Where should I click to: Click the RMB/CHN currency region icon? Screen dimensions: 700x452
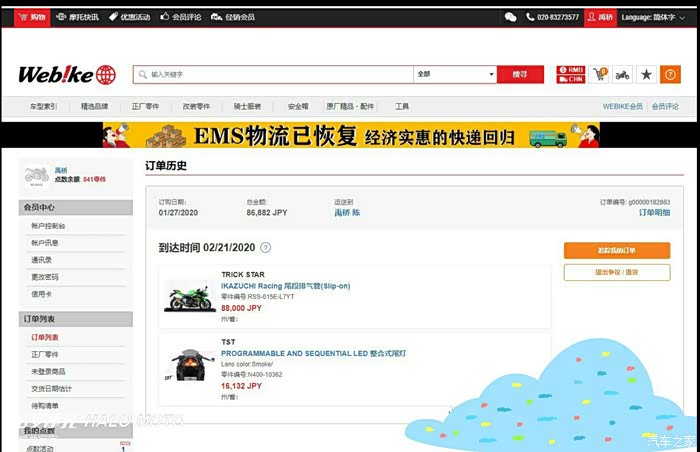point(571,75)
